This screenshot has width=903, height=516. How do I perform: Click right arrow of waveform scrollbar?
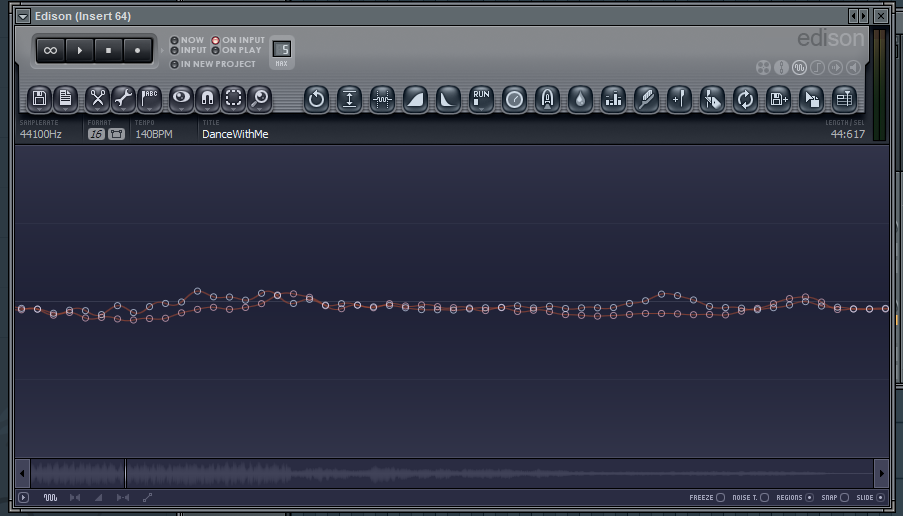pos(881,473)
